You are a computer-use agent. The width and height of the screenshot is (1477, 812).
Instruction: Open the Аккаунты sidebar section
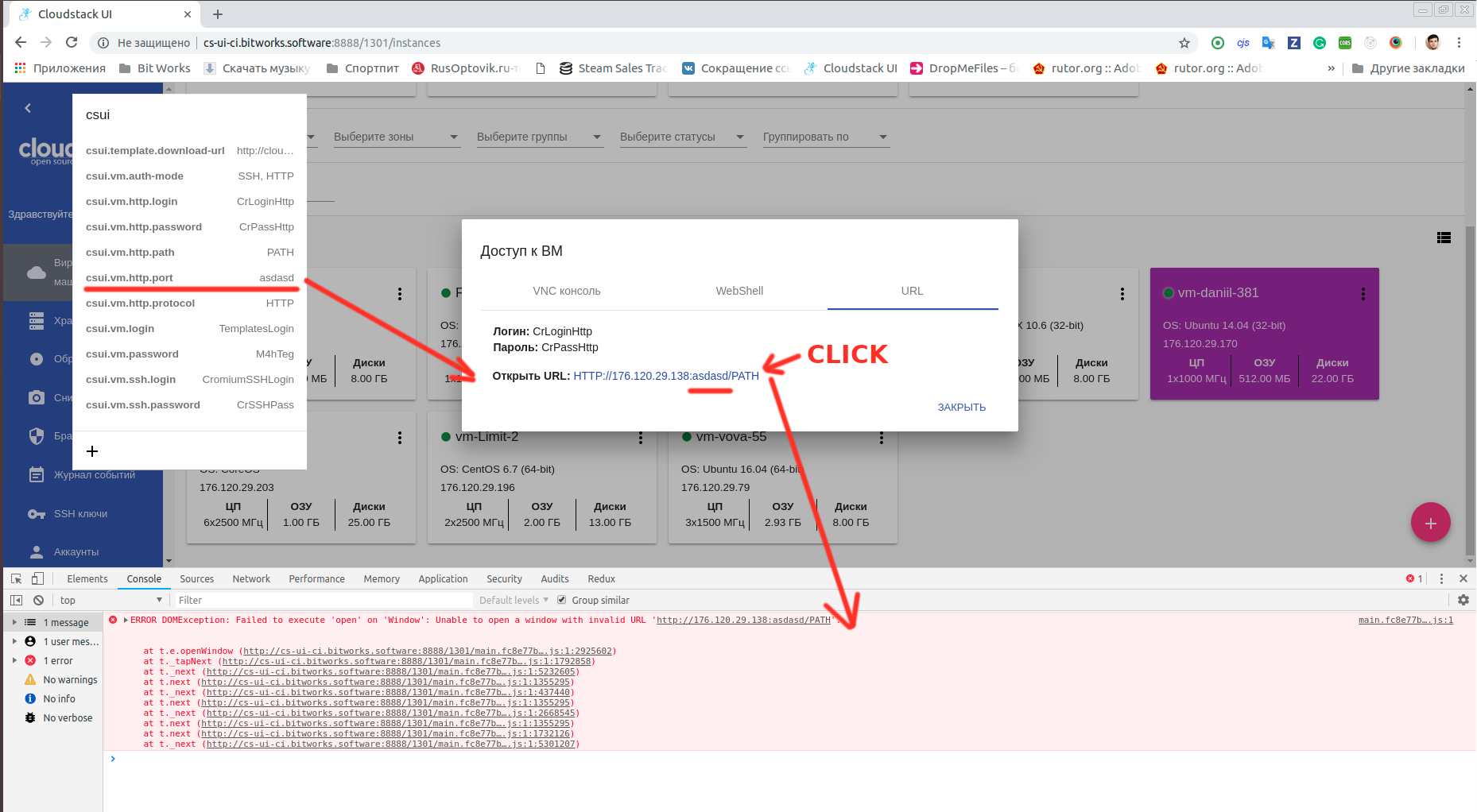click(x=76, y=551)
